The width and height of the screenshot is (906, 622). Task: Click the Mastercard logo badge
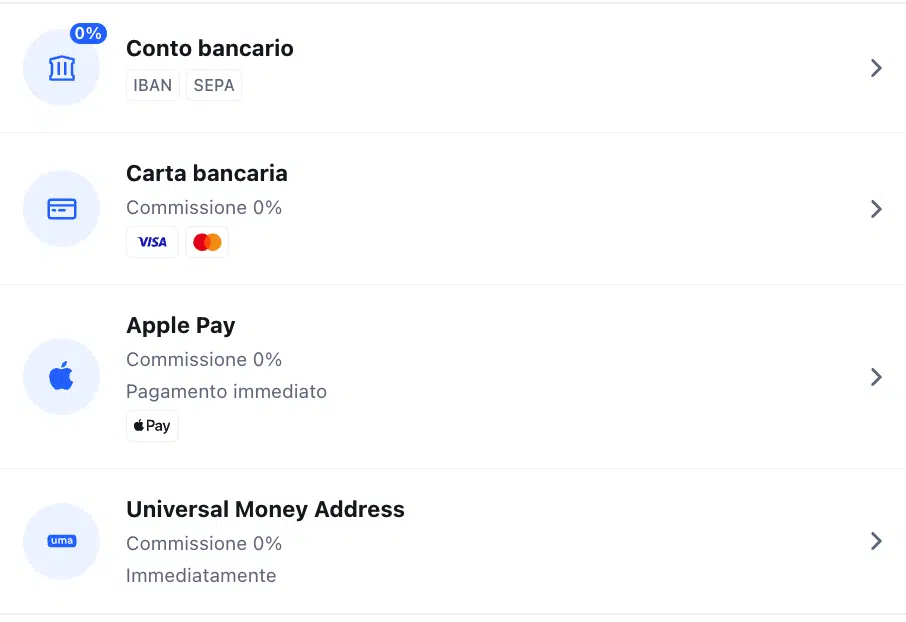coord(207,242)
